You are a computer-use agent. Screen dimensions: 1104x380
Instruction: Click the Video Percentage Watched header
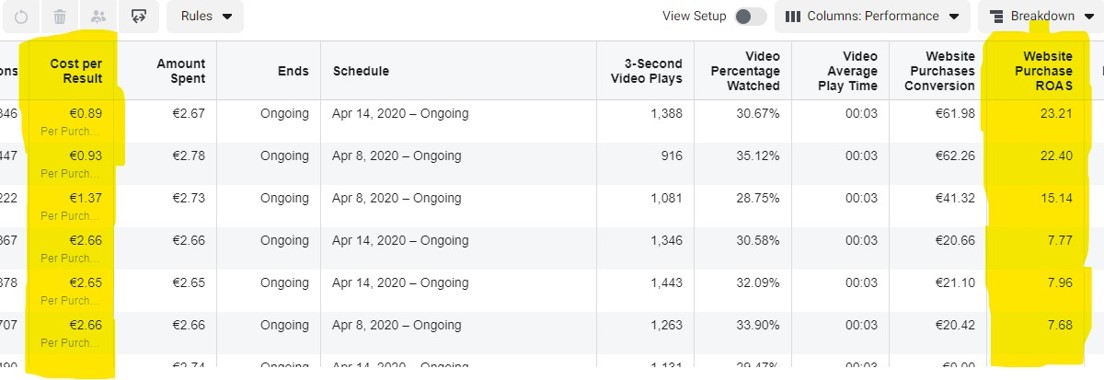pyautogui.click(x=745, y=71)
